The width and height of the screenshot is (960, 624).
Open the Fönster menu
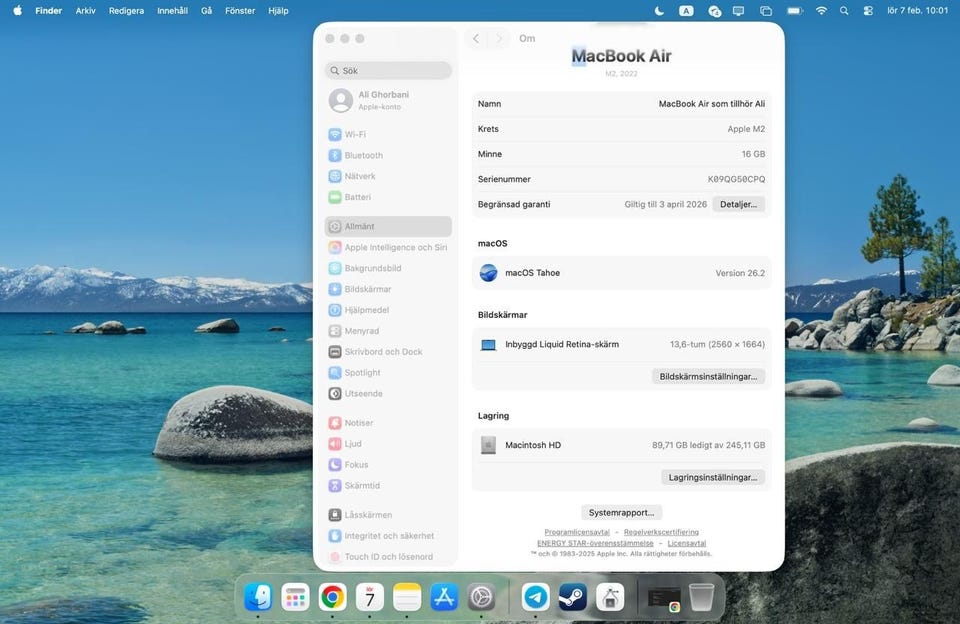click(240, 11)
